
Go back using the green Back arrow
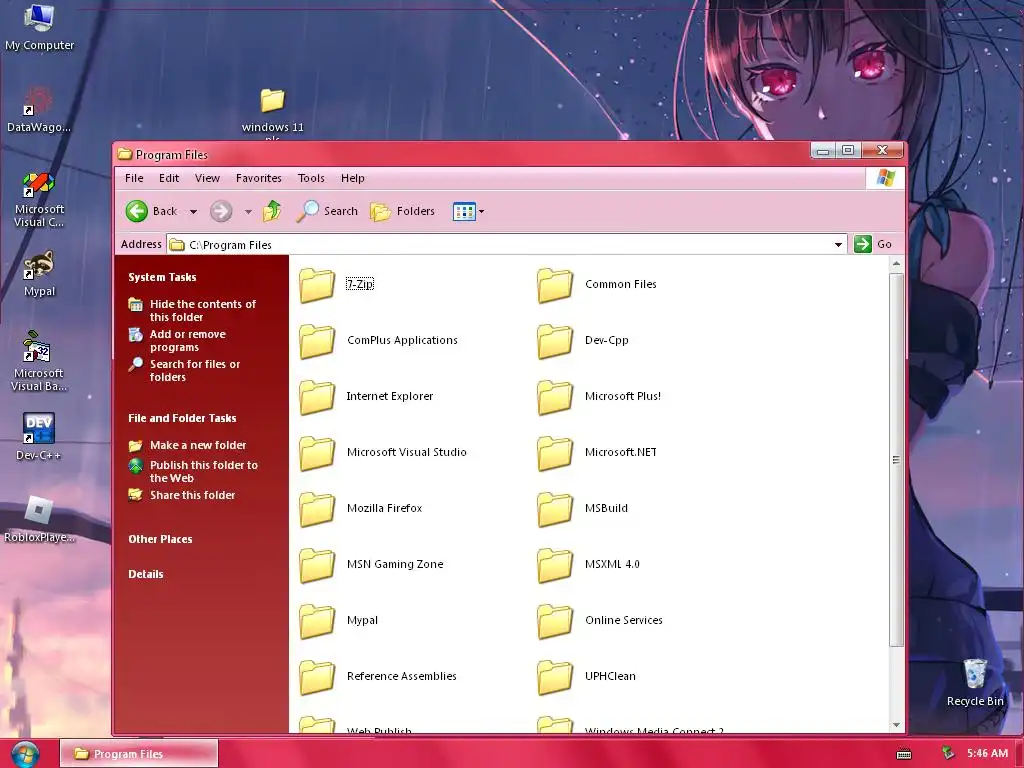(x=151, y=211)
